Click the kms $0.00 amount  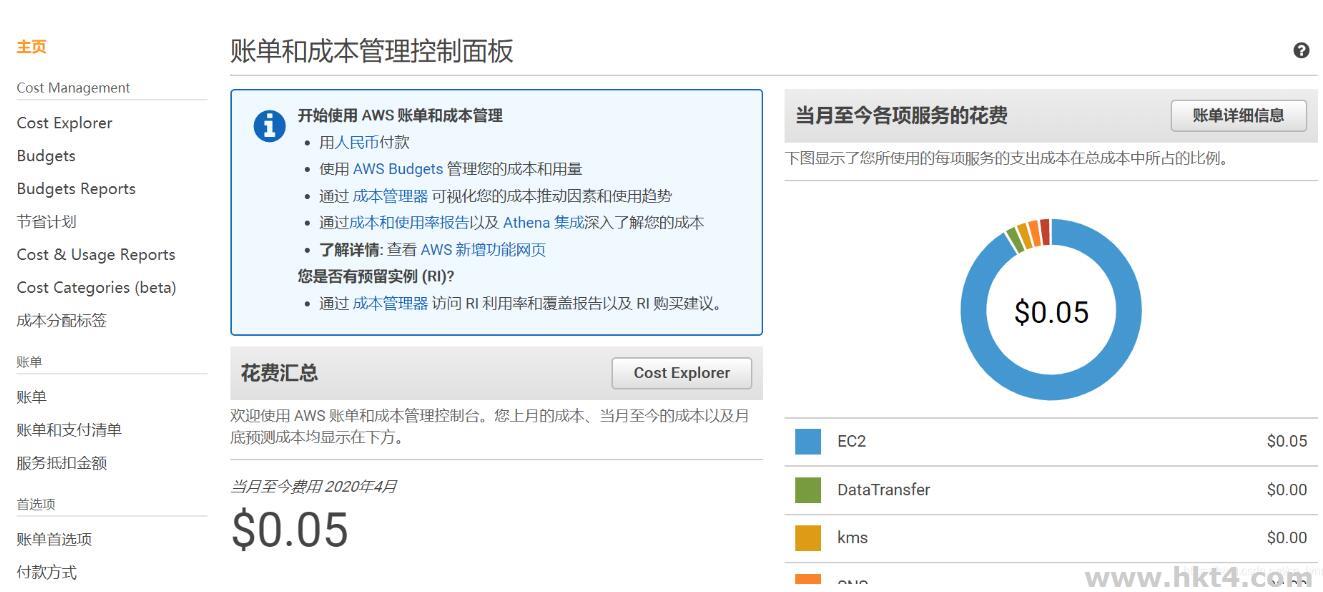click(1287, 538)
